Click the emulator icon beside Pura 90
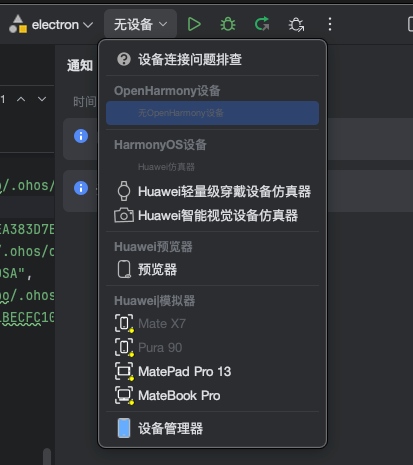The image size is (413, 465). [x=124, y=347]
